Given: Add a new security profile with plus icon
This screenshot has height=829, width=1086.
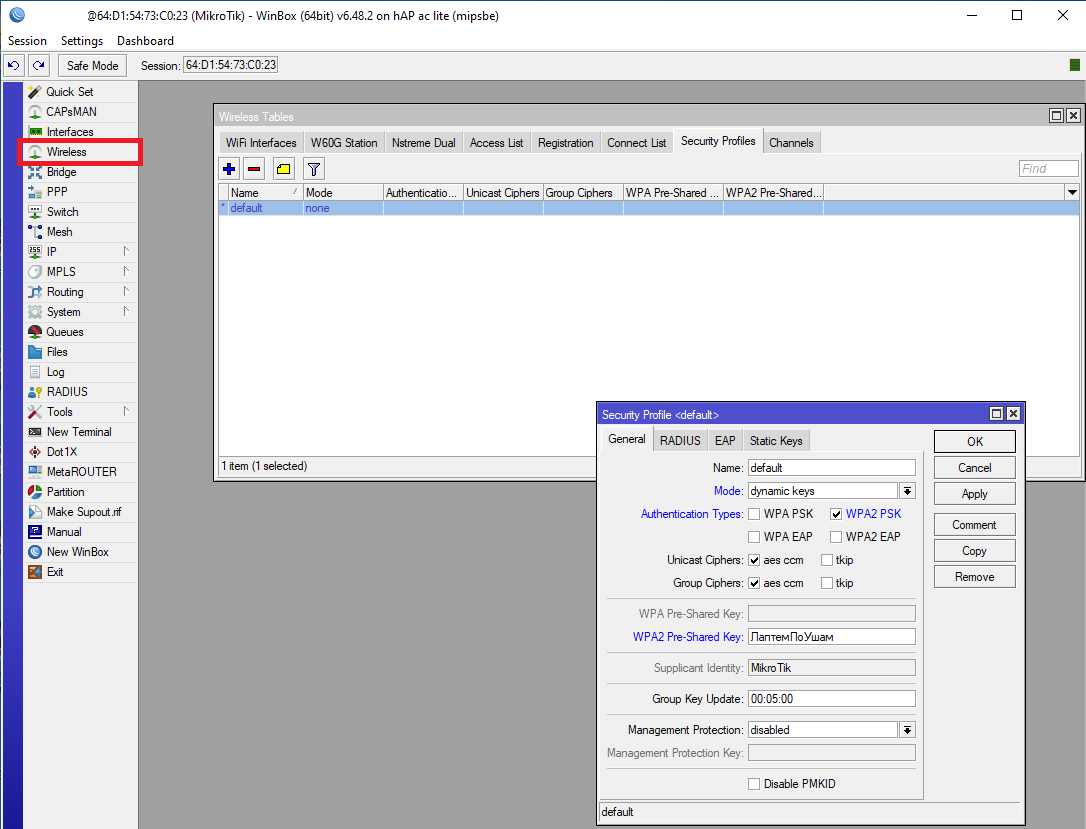Looking at the screenshot, I should [x=229, y=169].
